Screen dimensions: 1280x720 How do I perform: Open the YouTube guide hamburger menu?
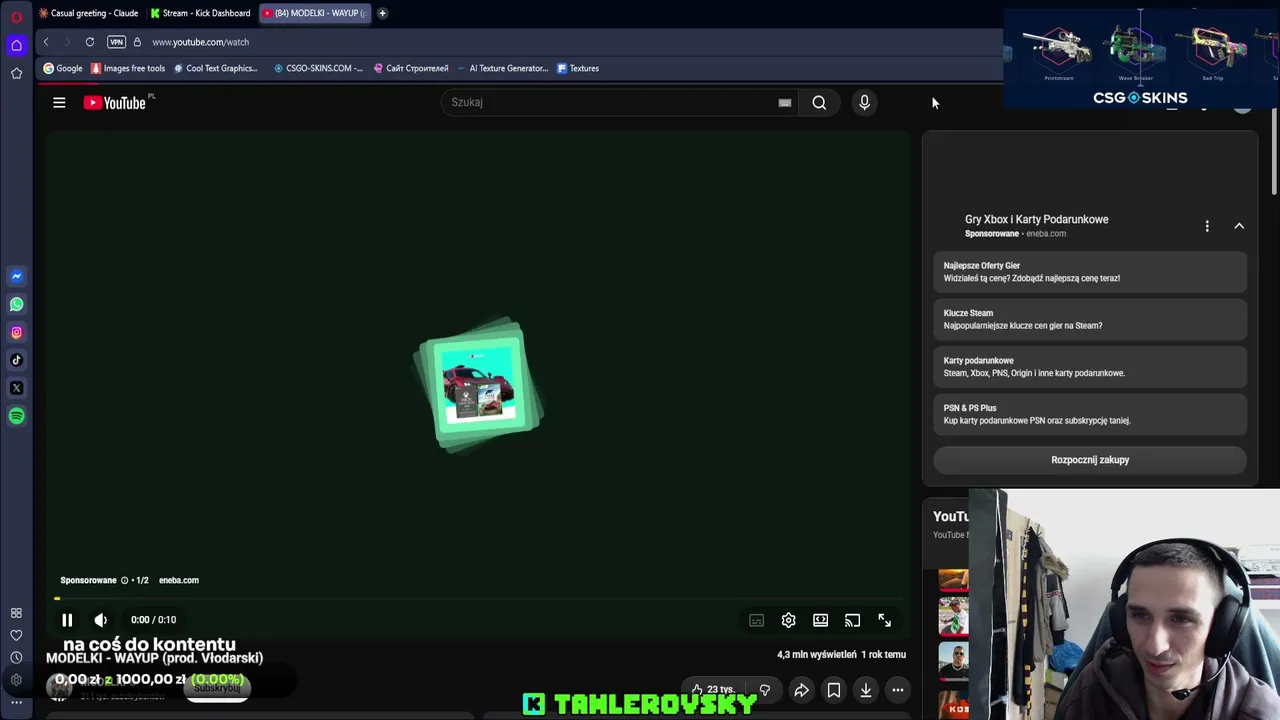coord(59,102)
